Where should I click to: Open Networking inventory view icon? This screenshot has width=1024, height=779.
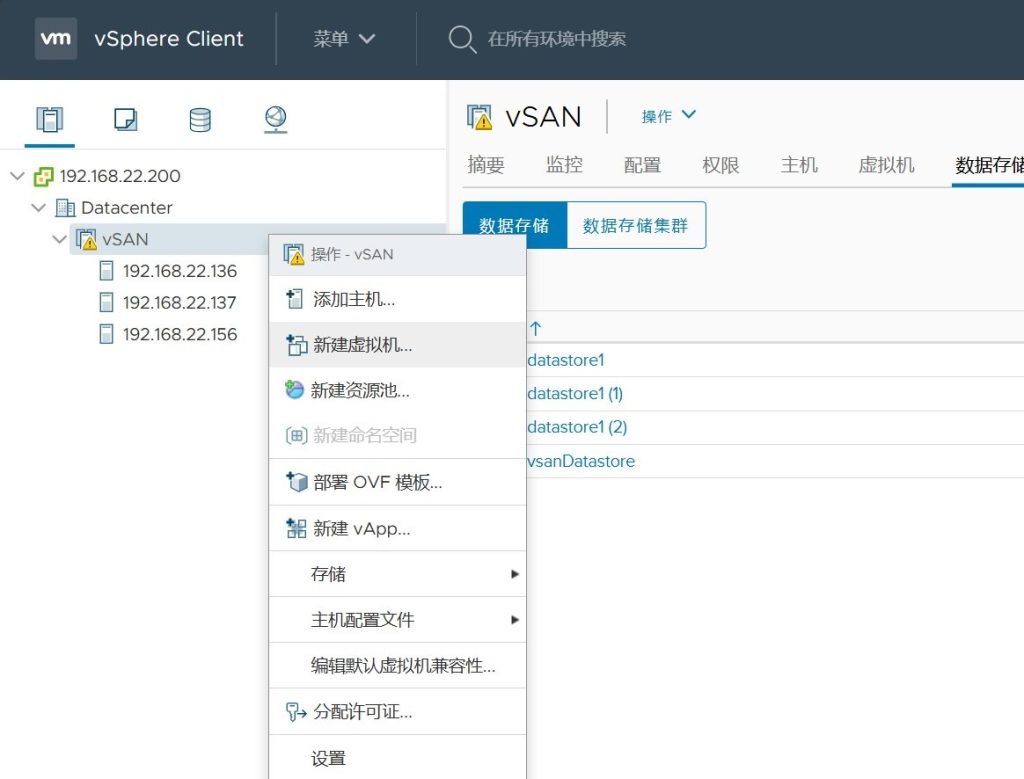[x=276, y=119]
